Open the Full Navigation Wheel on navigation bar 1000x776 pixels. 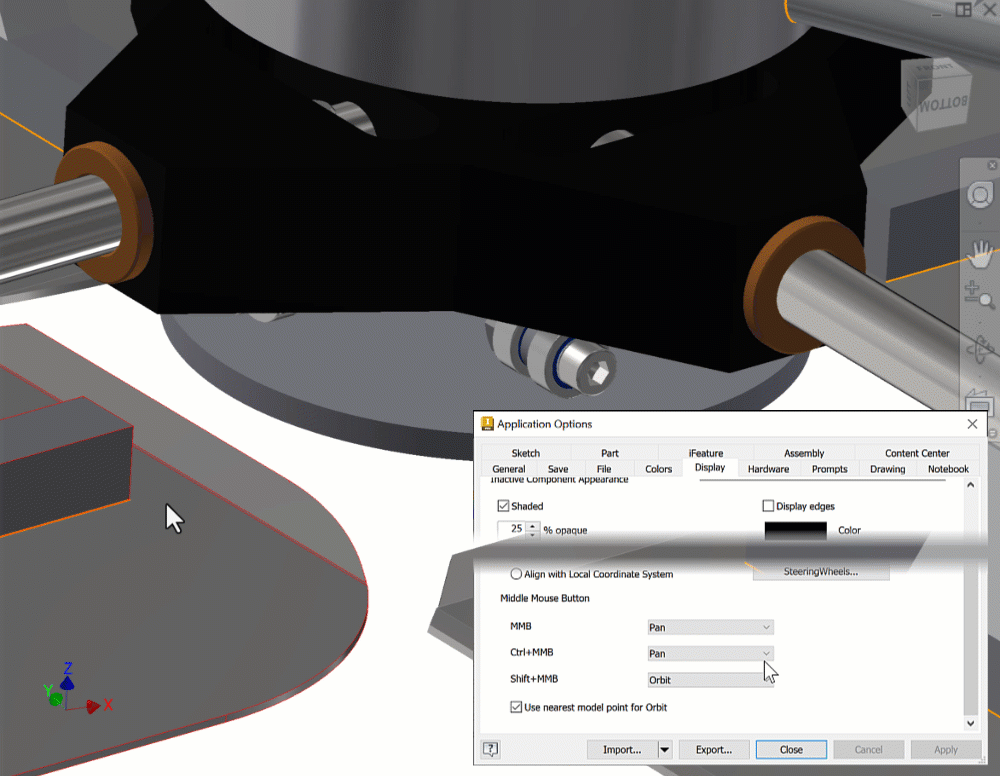980,195
